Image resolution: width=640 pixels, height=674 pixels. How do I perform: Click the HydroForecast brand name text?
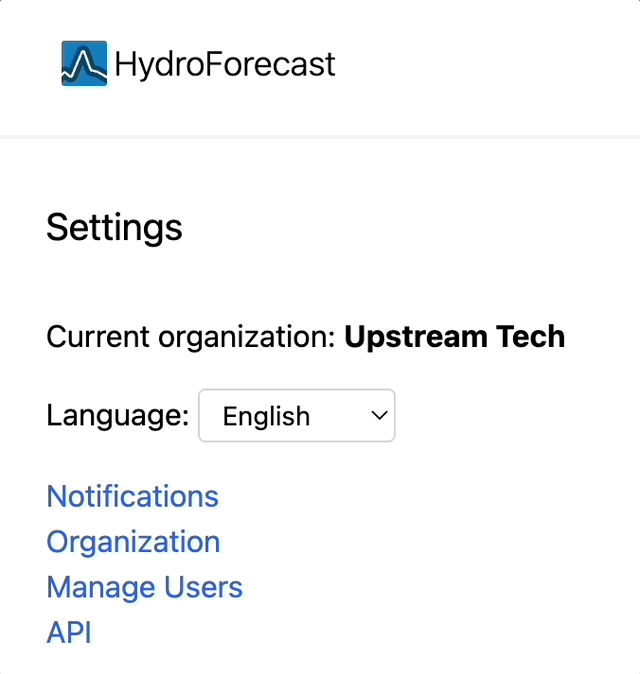tap(225, 64)
